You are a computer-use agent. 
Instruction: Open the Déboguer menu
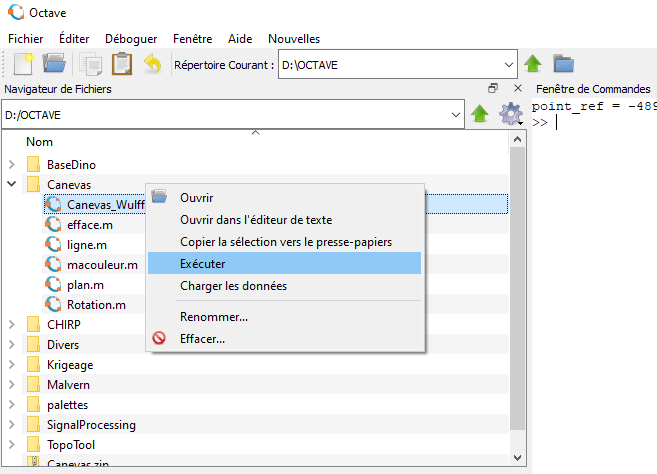131,39
